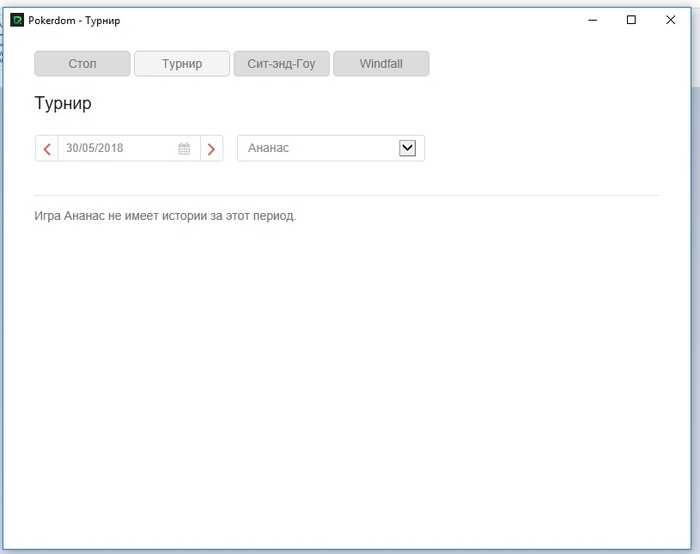Click the 'Игра Ананас не имеет истории' message
700x554 pixels.
[x=165, y=216]
